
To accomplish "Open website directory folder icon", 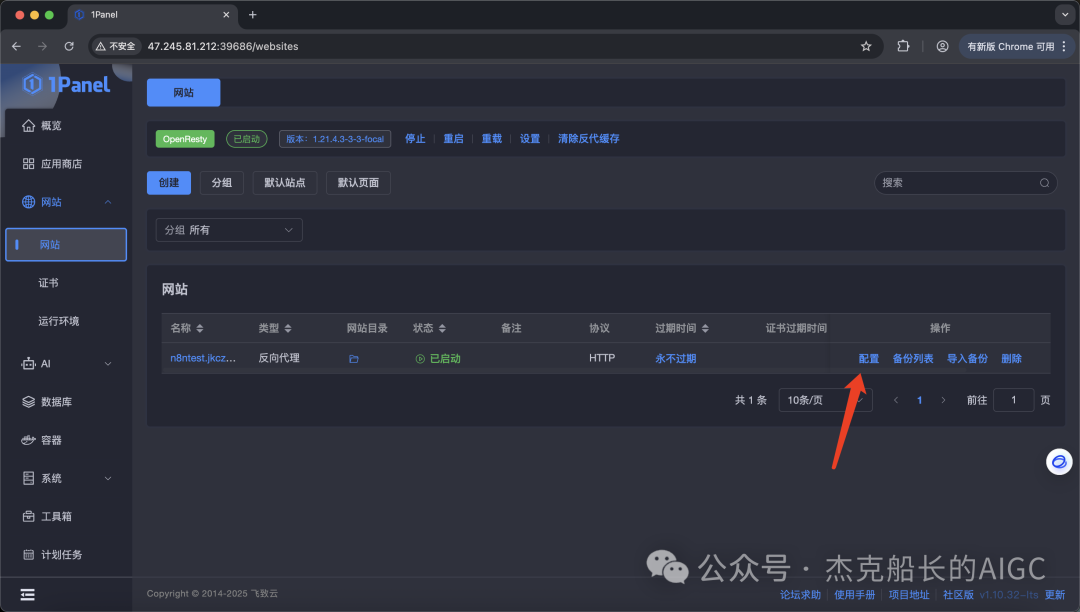I will click(x=353, y=359).
